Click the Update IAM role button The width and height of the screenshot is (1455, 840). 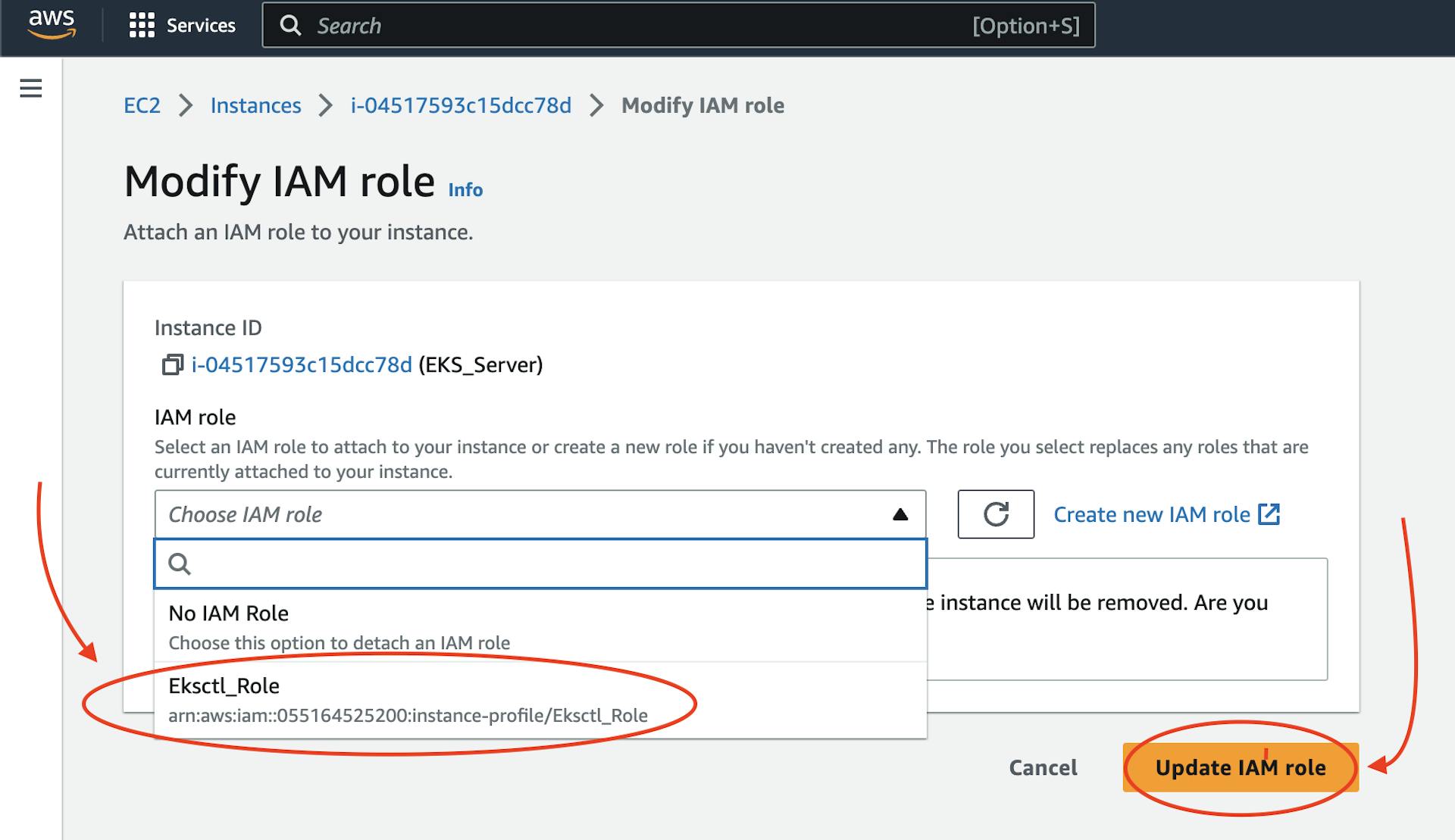point(1241,767)
